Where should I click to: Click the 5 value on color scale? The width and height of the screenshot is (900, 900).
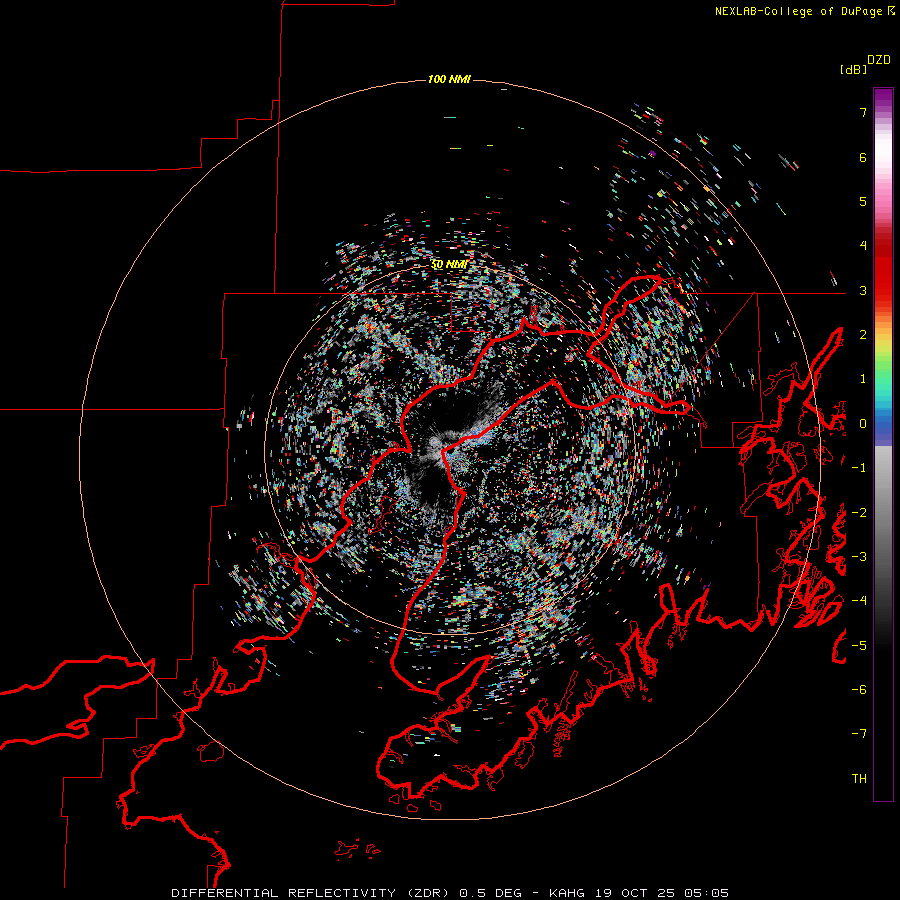(x=863, y=201)
